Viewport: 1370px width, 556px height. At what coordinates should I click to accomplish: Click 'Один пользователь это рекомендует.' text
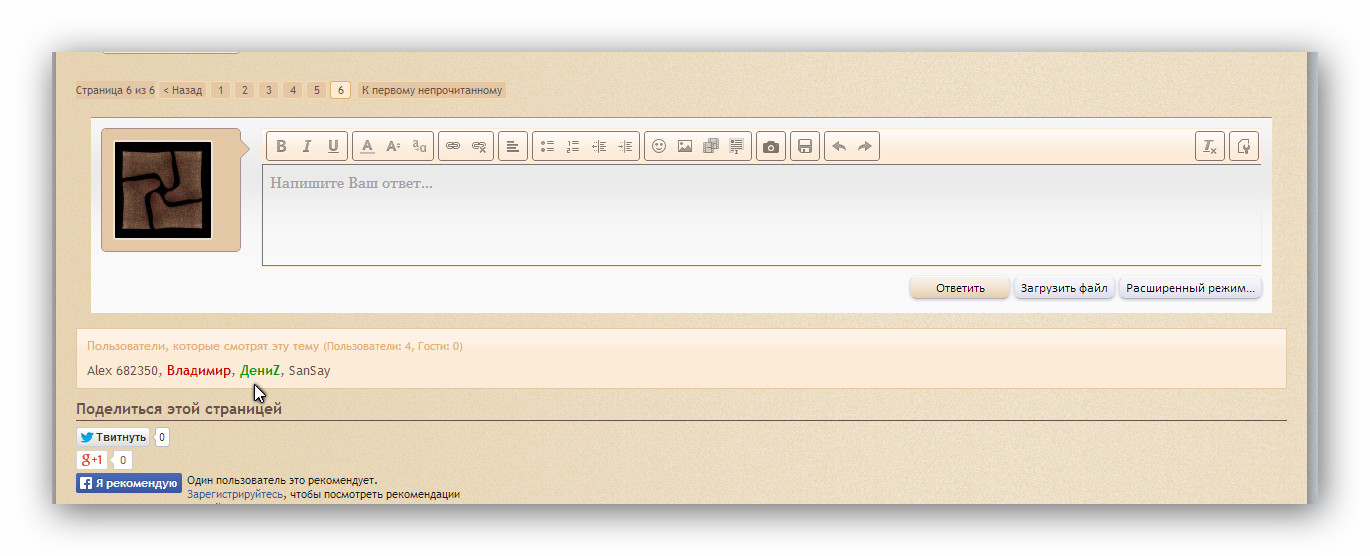(282, 481)
